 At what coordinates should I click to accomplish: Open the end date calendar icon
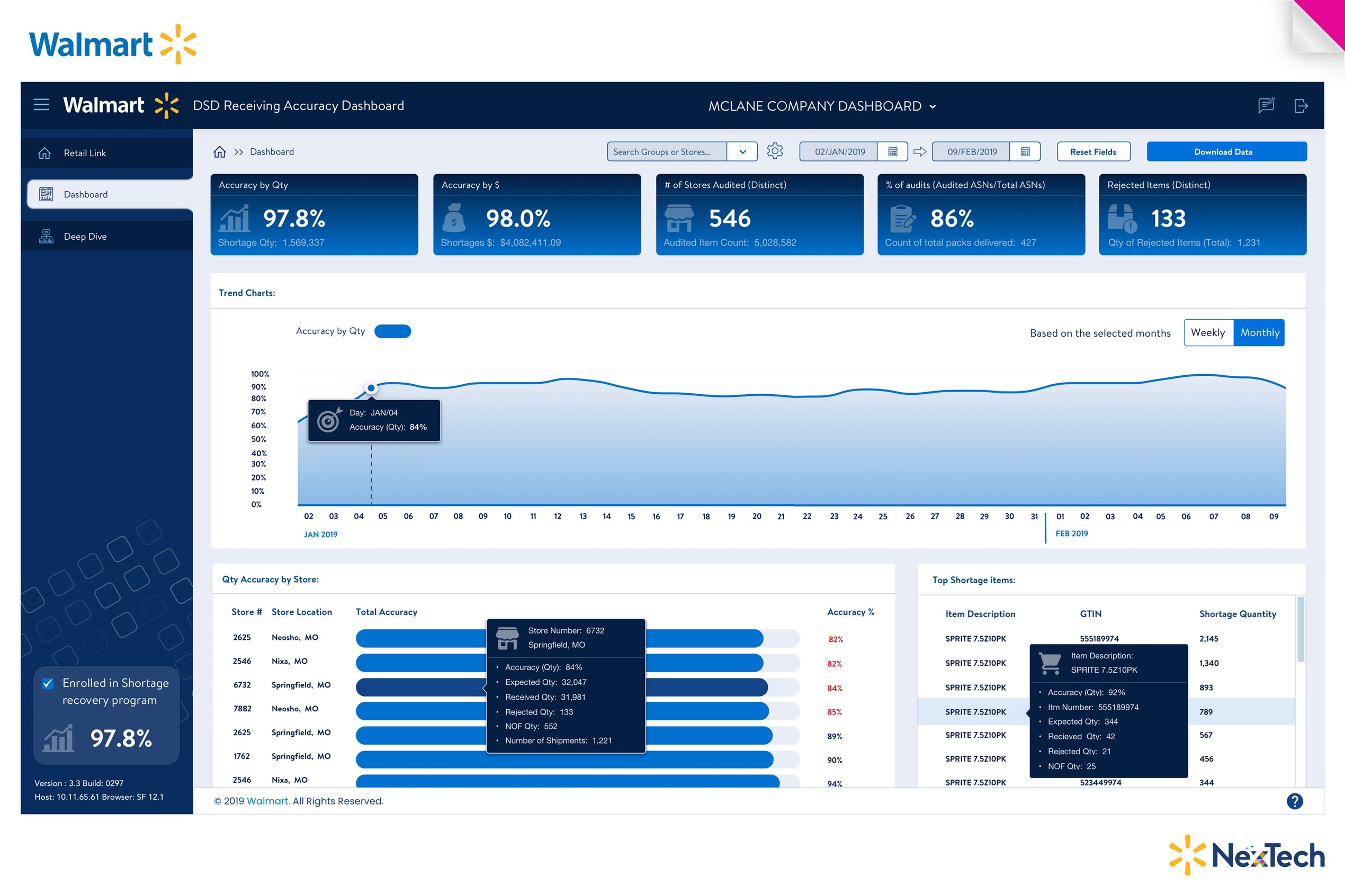coord(1025,152)
